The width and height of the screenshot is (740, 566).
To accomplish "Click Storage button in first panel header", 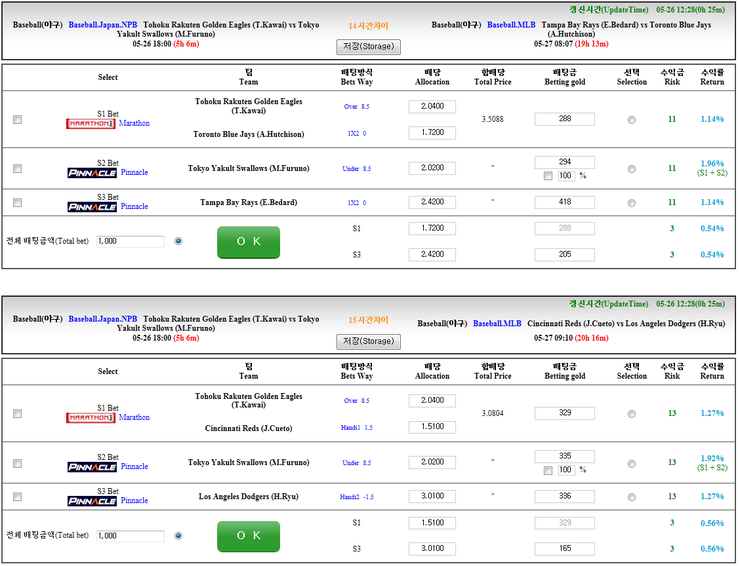I will (x=369, y=47).
